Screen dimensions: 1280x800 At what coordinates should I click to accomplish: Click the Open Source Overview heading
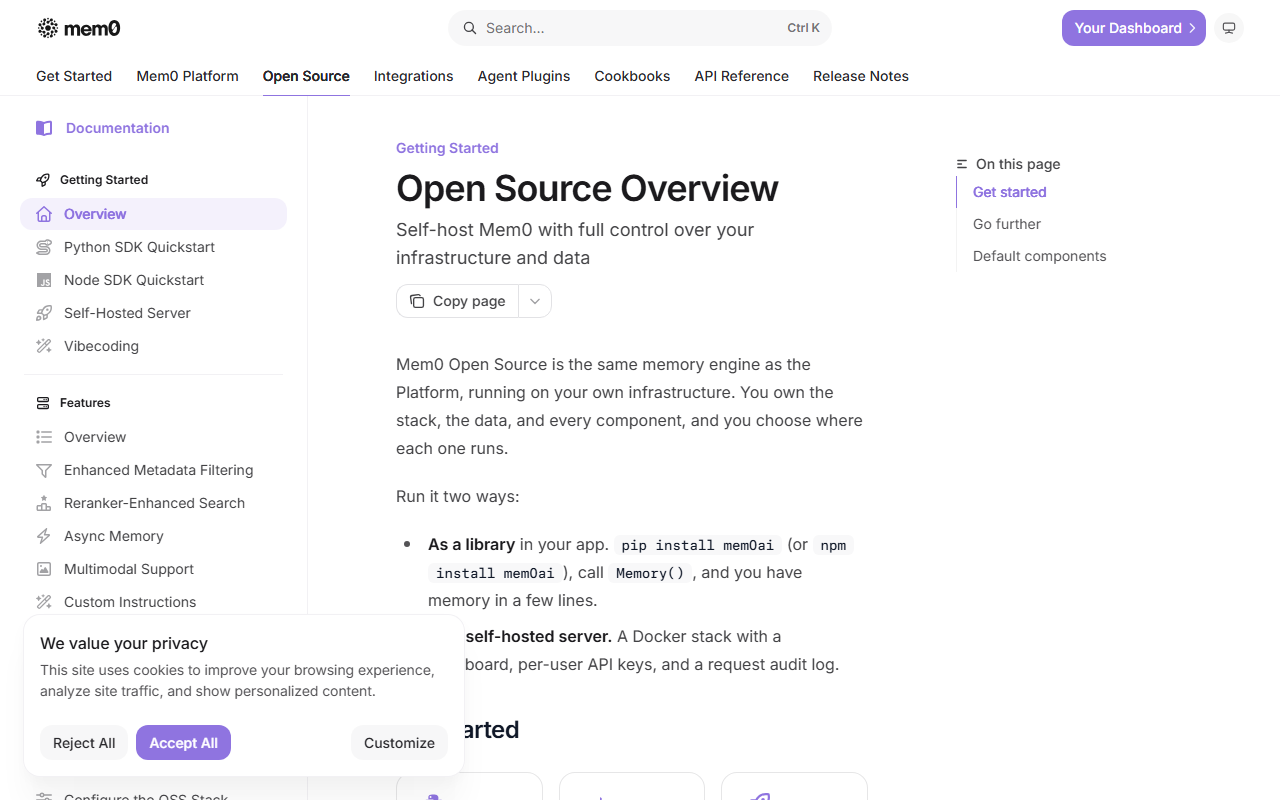click(x=587, y=189)
